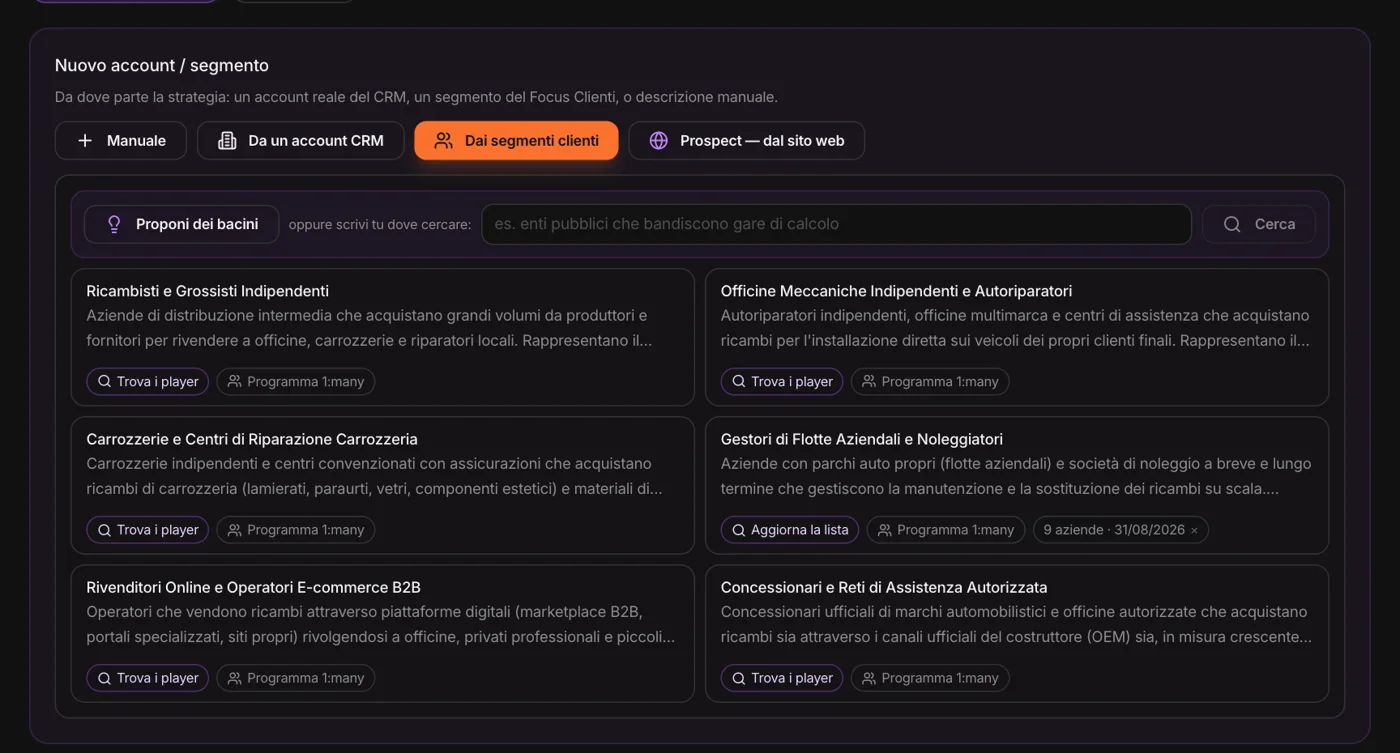Click the lightbulb icon on Proponi dei bacini

[114, 224]
